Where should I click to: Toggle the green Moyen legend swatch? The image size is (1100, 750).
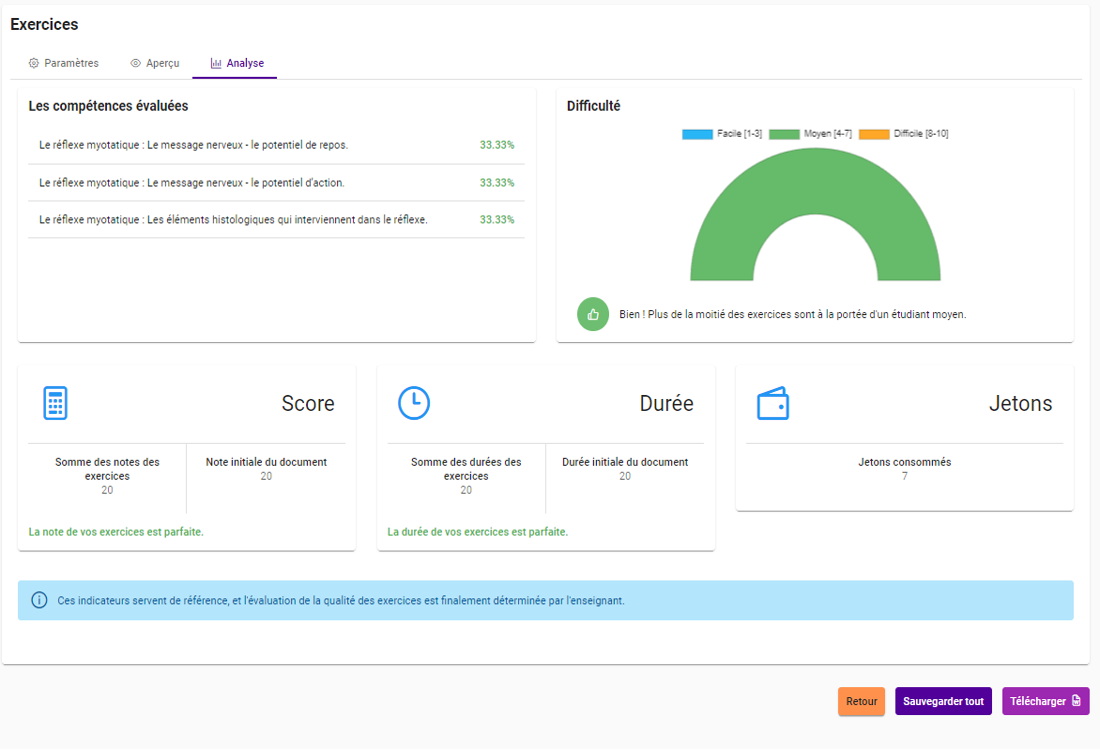[x=784, y=134]
